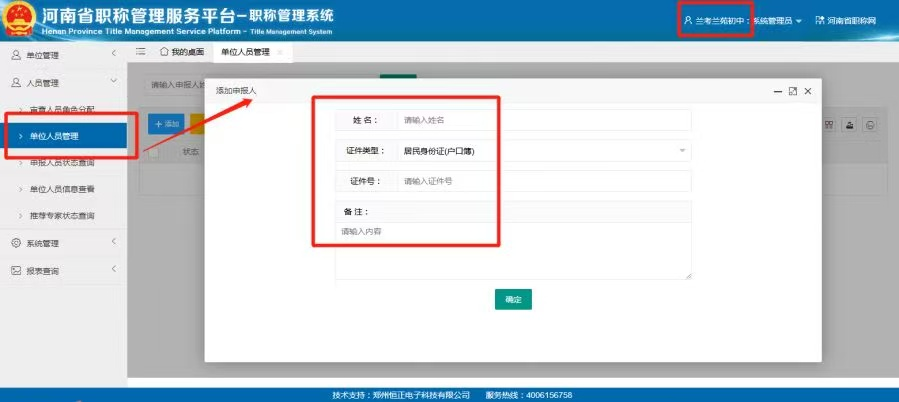
Task: Click the 系统管理 gear icon
Action: (x=16, y=243)
